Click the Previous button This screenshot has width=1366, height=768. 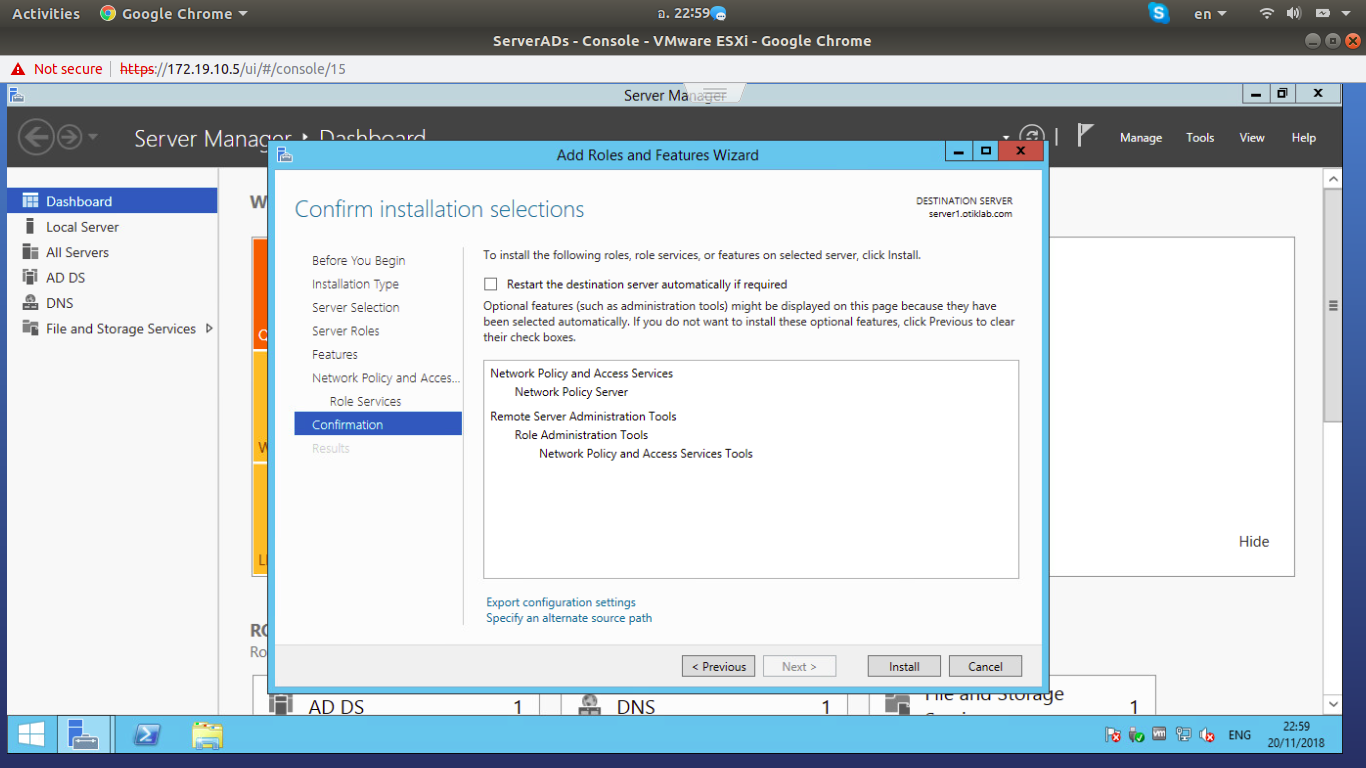pyautogui.click(x=719, y=666)
